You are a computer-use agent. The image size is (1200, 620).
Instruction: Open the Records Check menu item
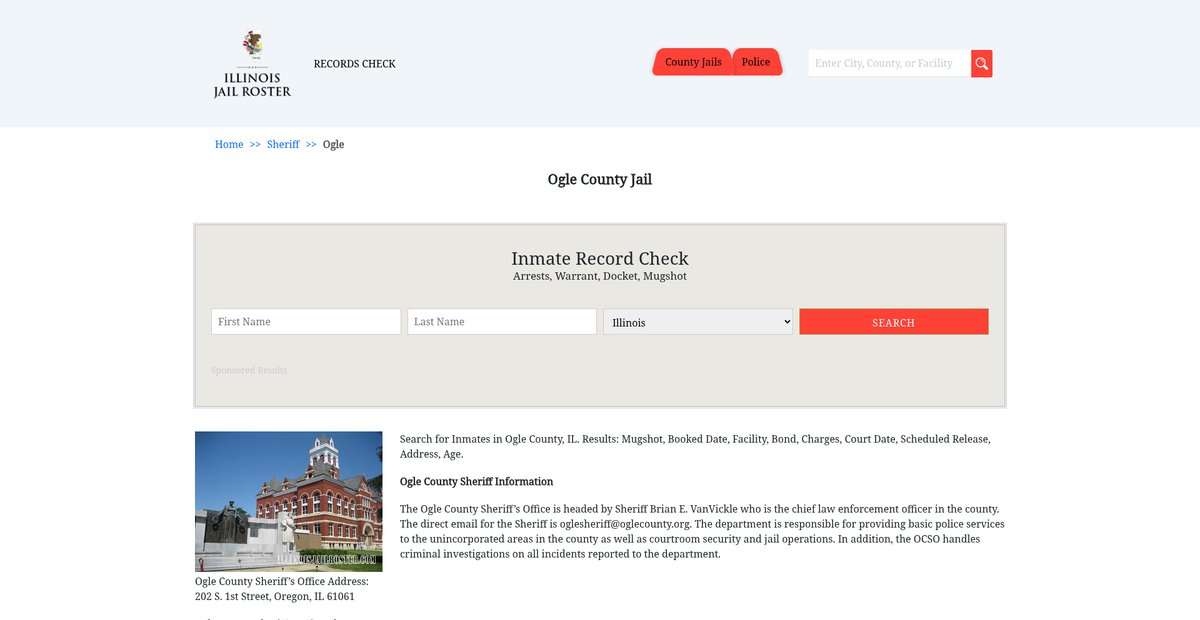coord(355,64)
